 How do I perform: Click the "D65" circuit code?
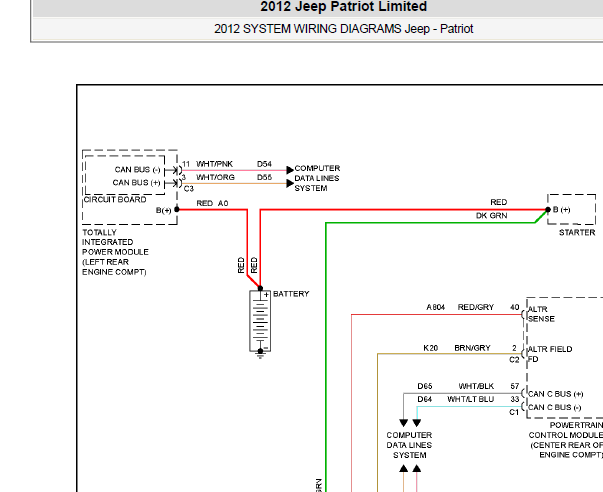click(x=425, y=386)
